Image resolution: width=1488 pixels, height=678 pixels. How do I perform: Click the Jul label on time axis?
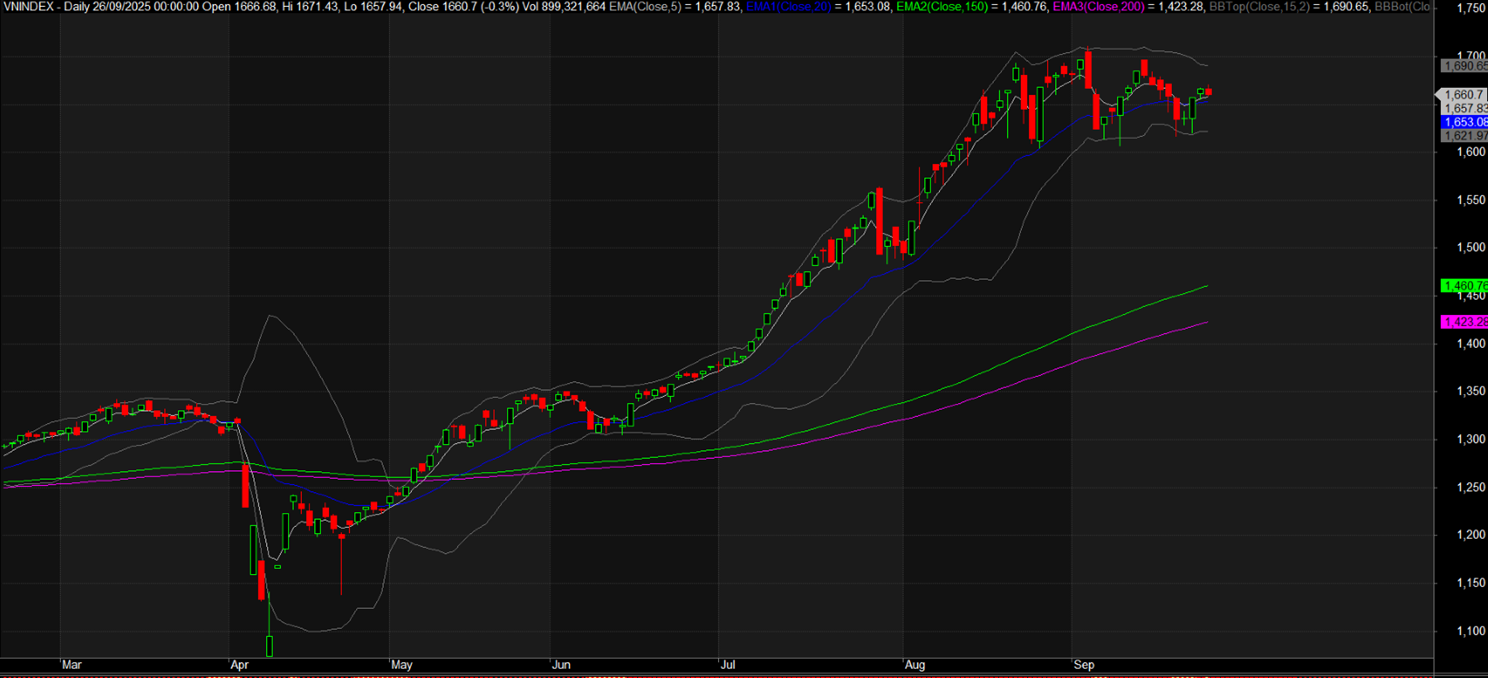point(727,664)
